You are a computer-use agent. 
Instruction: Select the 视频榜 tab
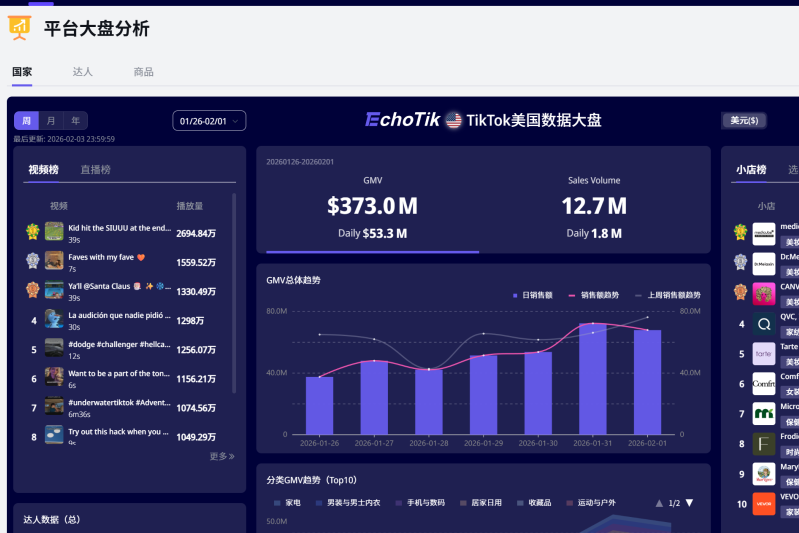pos(43,170)
